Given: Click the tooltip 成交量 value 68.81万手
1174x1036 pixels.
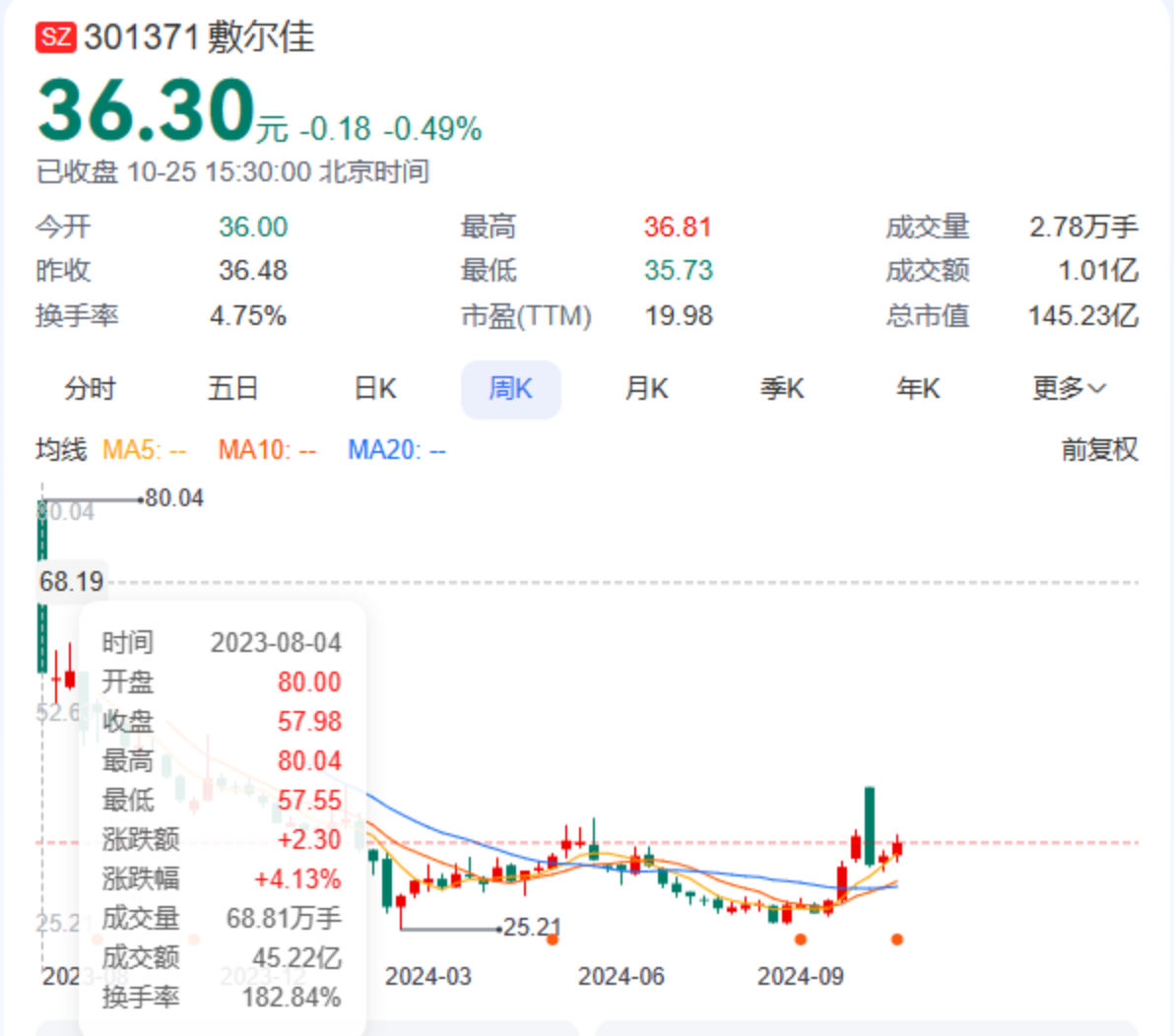Looking at the screenshot, I should pos(284,919).
